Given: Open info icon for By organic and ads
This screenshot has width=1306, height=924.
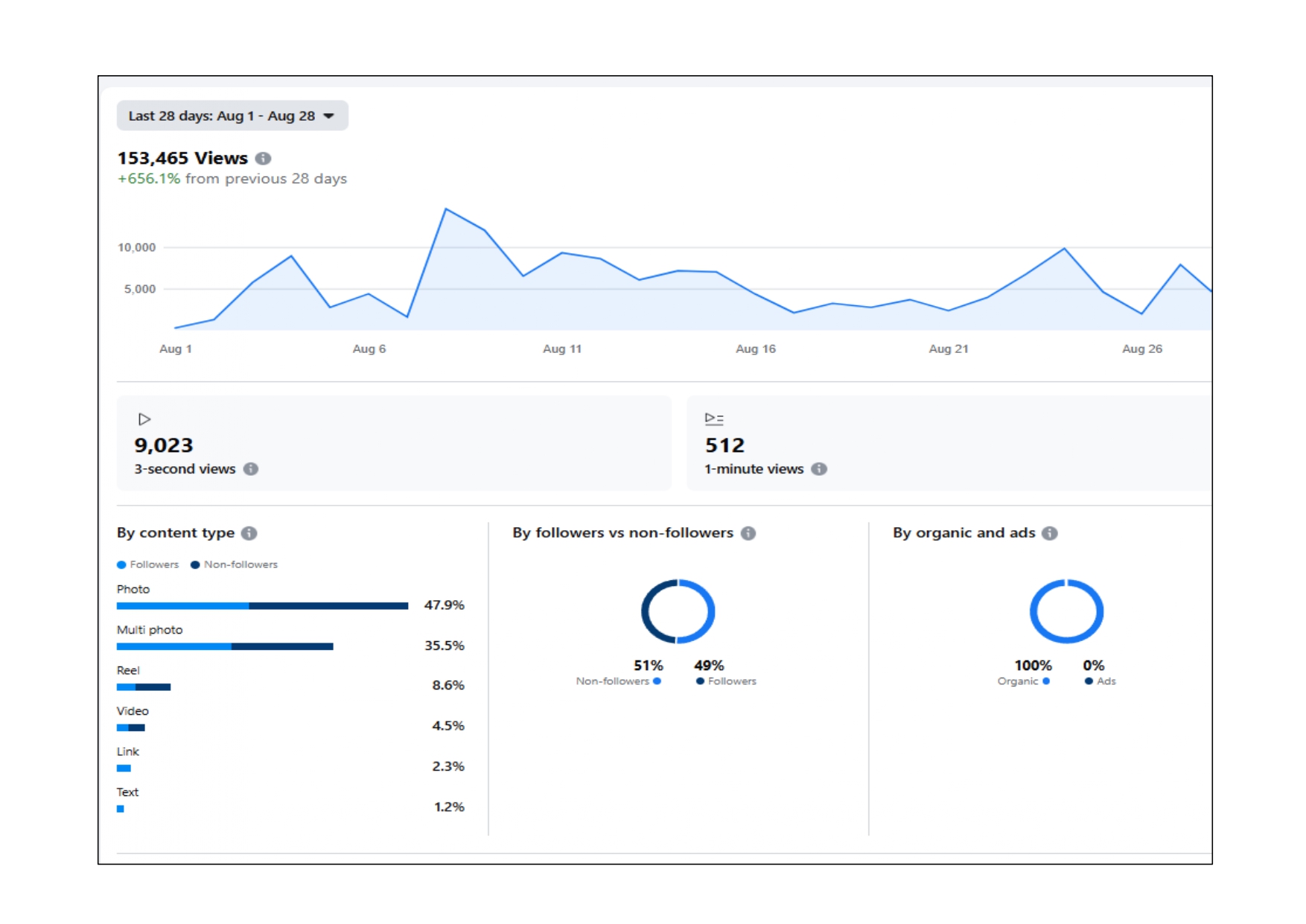Looking at the screenshot, I should (x=1050, y=533).
